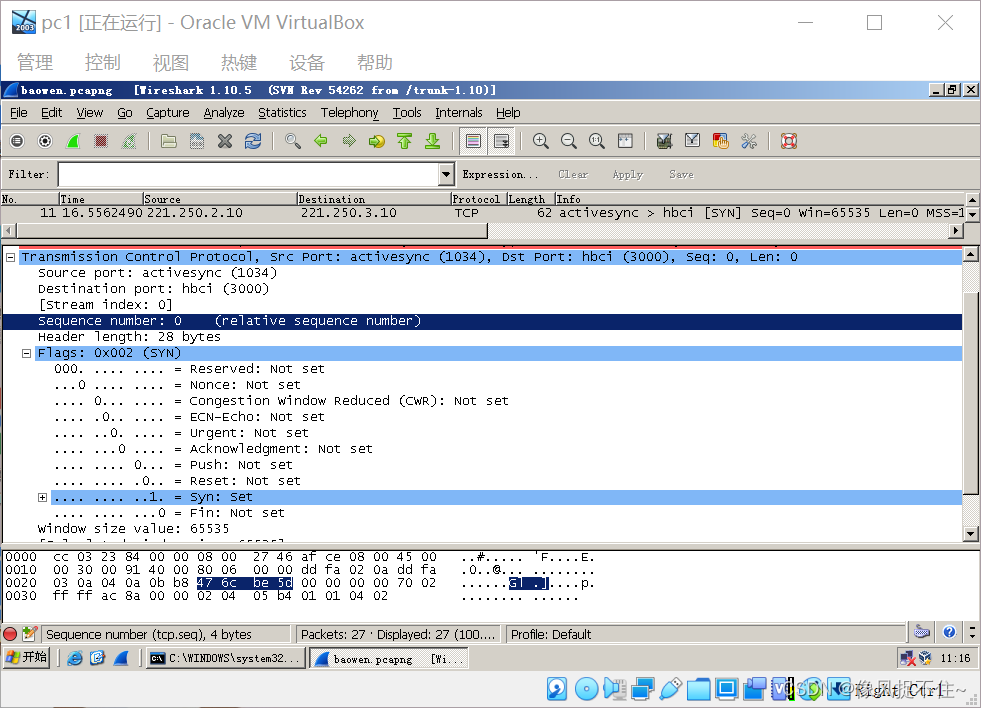Open the Statistics menu
This screenshot has width=981, height=708.
click(x=282, y=113)
